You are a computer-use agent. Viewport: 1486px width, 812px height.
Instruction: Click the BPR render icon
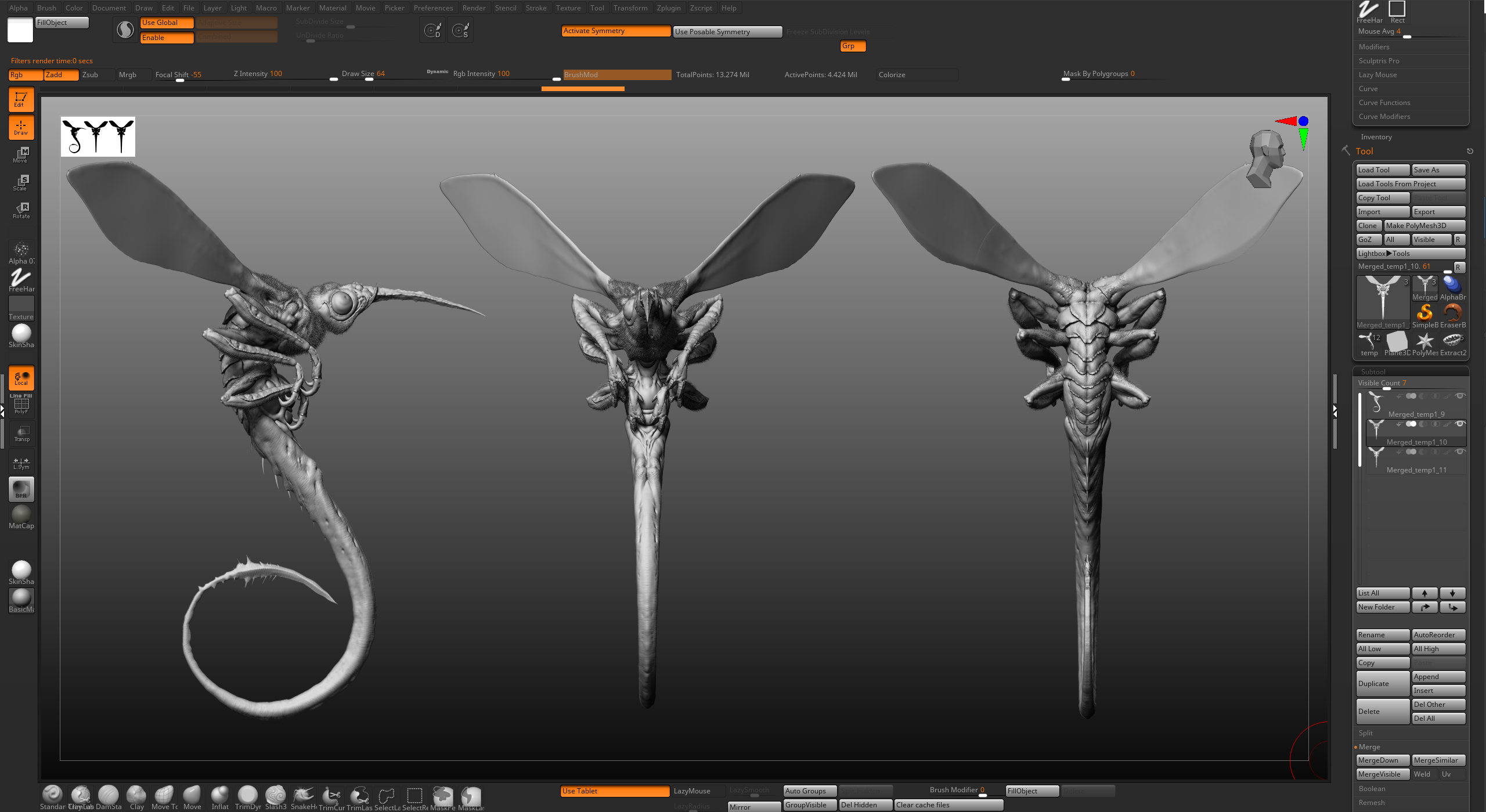[21, 489]
